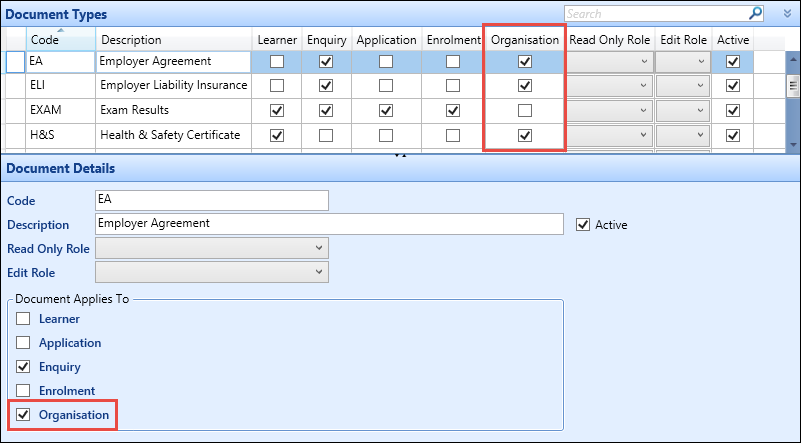This screenshot has height=443, width=801.
Task: Open Edit Role dropdown in EXAM row
Action: 683,110
